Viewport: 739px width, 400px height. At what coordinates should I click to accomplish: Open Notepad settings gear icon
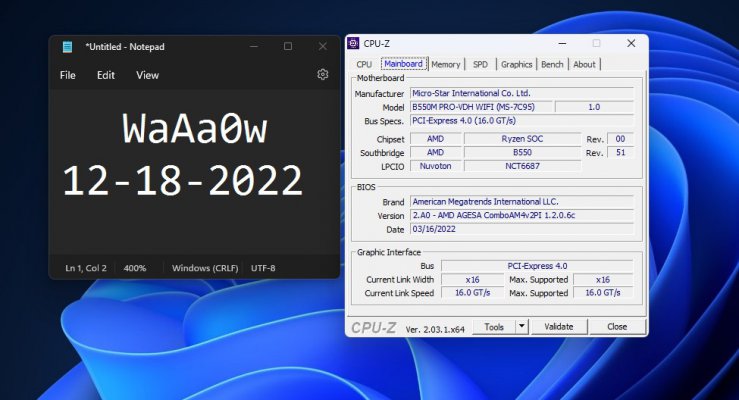pyautogui.click(x=322, y=74)
